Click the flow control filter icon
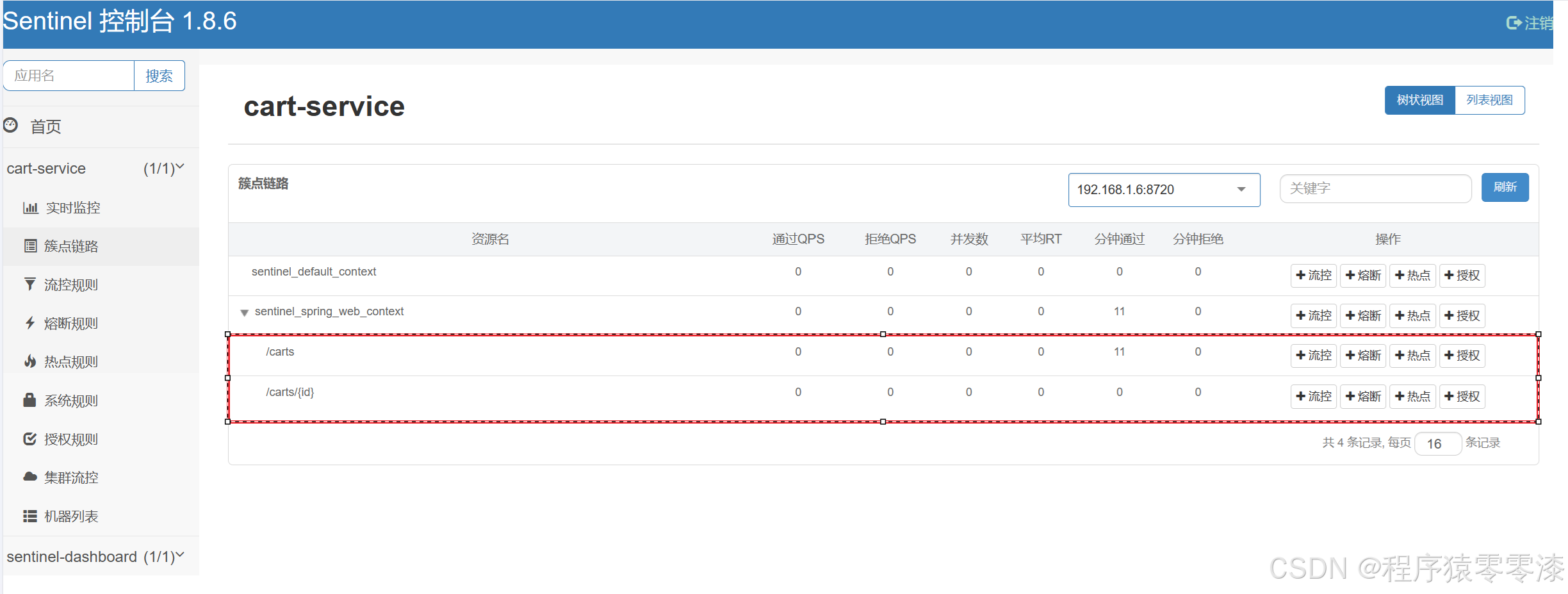The height and width of the screenshot is (594, 1568). point(29,284)
